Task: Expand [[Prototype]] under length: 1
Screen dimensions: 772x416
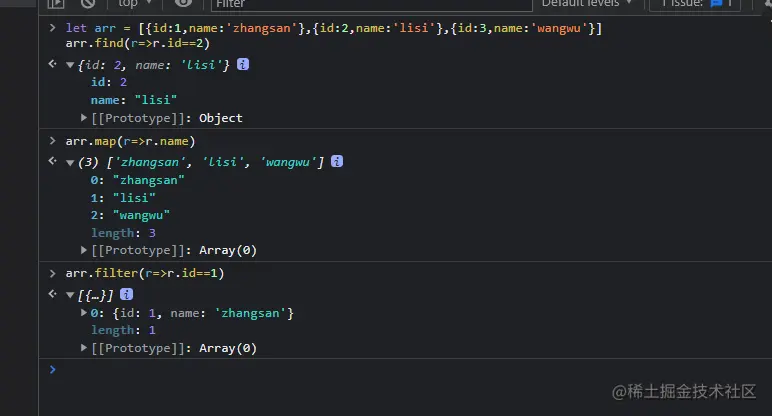Action: (x=84, y=348)
